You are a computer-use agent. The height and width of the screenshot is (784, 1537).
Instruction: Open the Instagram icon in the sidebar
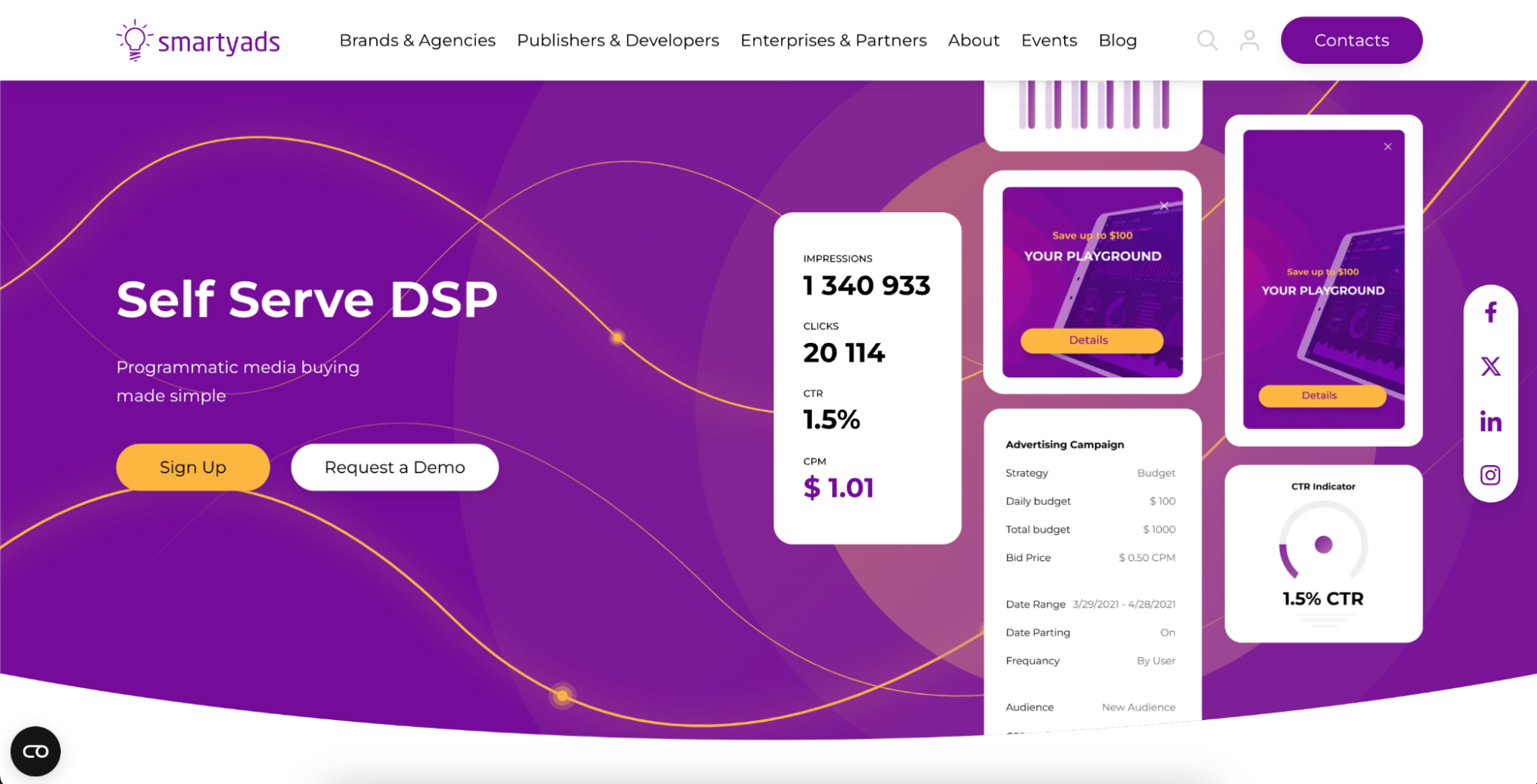[x=1490, y=474]
